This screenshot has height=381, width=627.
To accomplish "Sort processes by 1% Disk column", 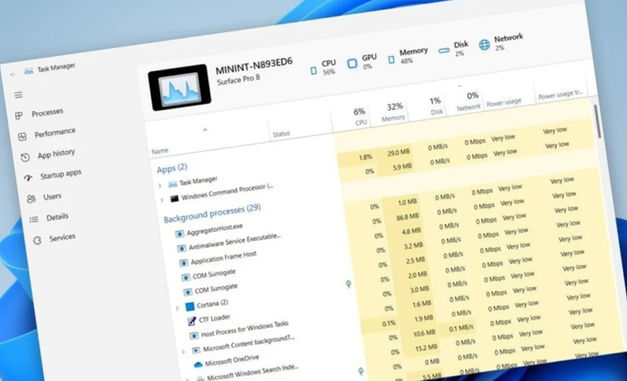I will click(436, 106).
